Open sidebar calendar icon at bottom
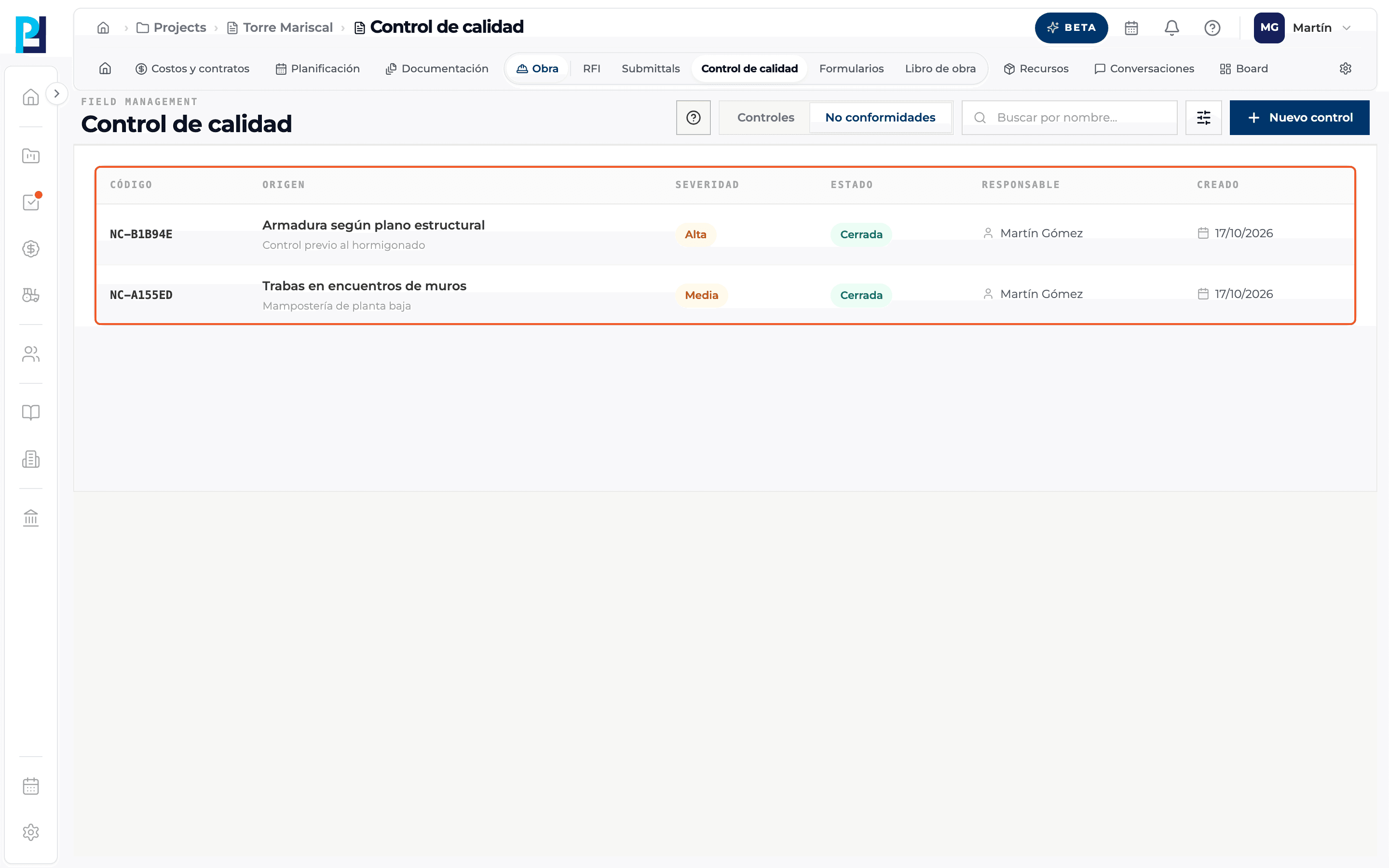 (x=31, y=786)
